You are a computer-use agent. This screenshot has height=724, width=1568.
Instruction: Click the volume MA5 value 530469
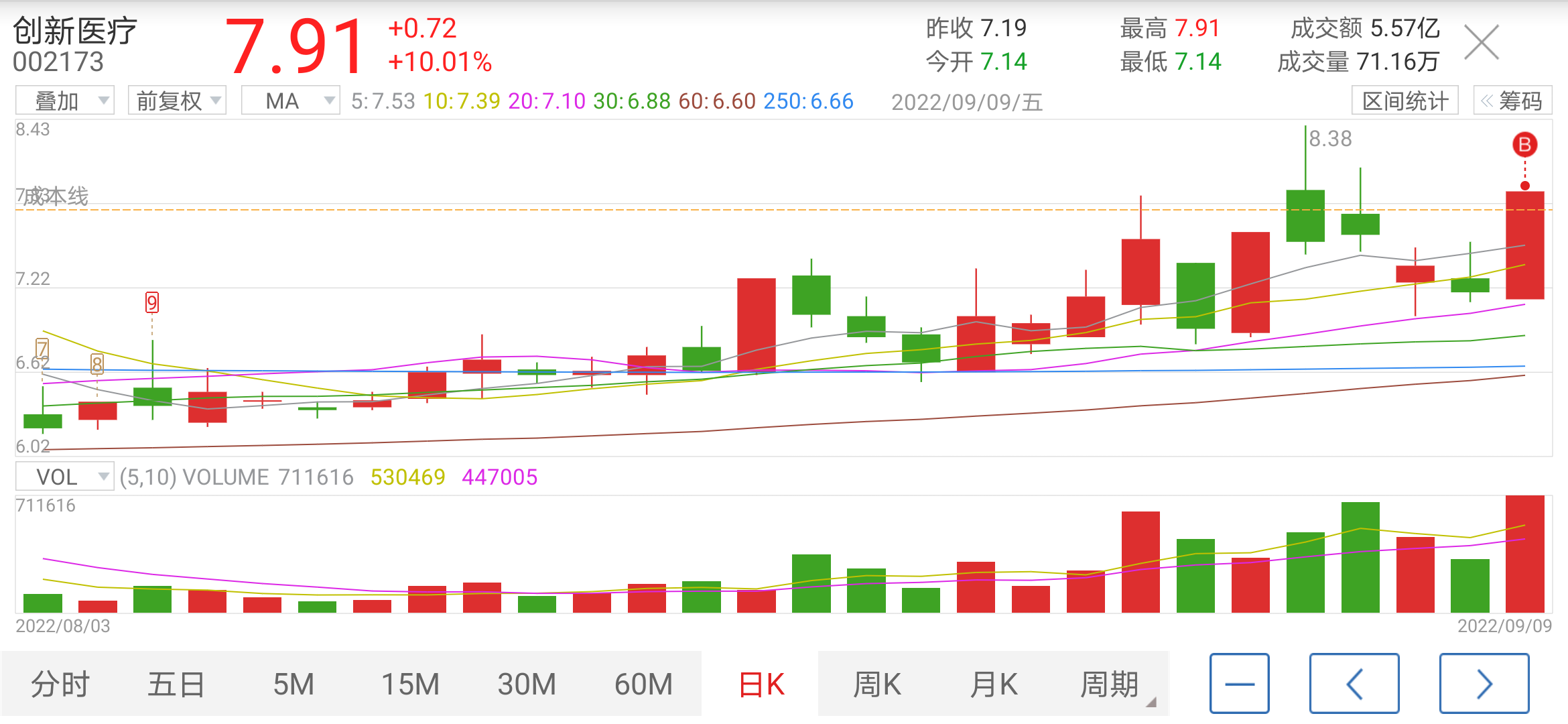(x=407, y=477)
